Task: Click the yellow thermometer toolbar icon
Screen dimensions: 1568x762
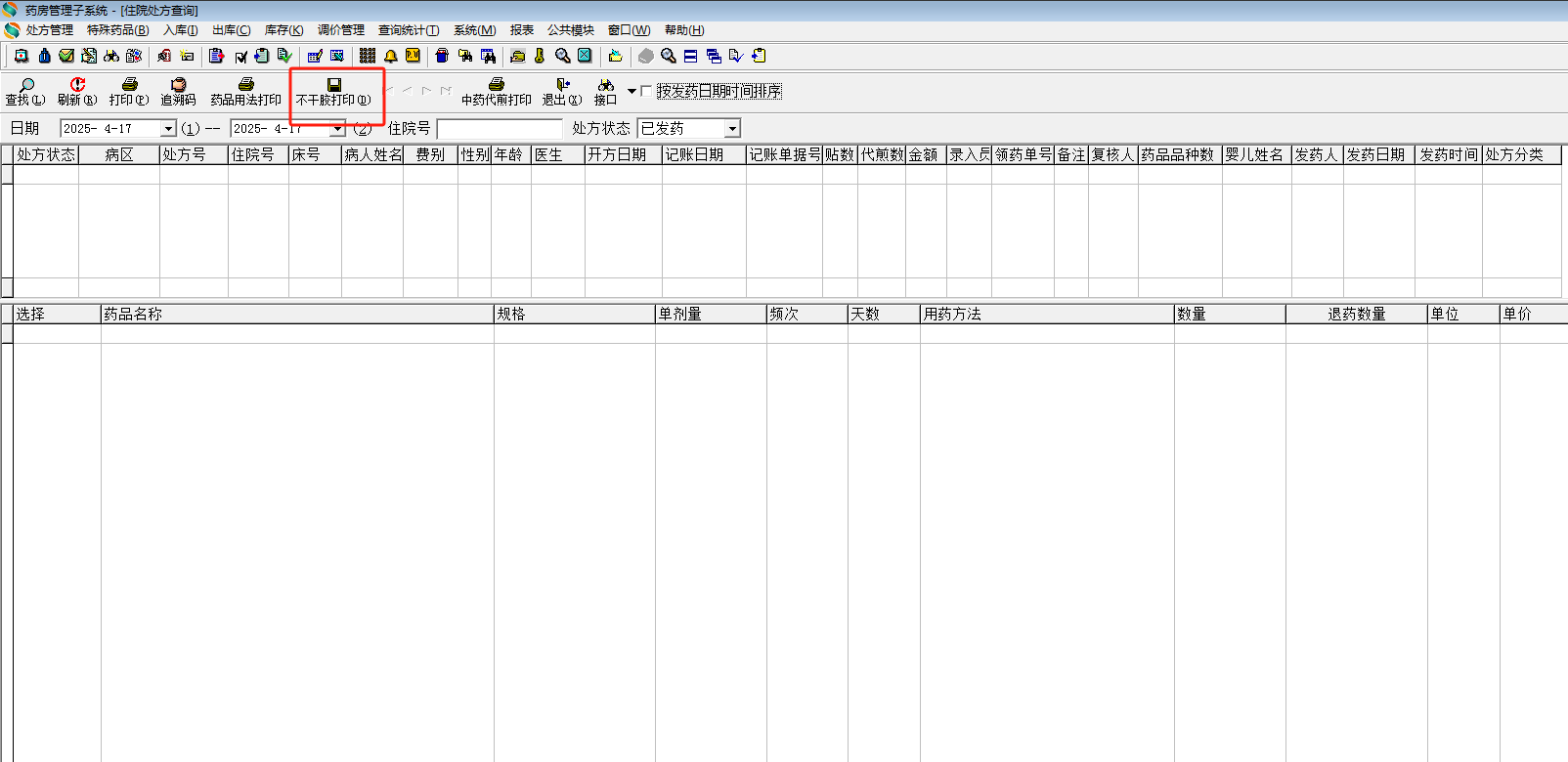Action: [540, 56]
